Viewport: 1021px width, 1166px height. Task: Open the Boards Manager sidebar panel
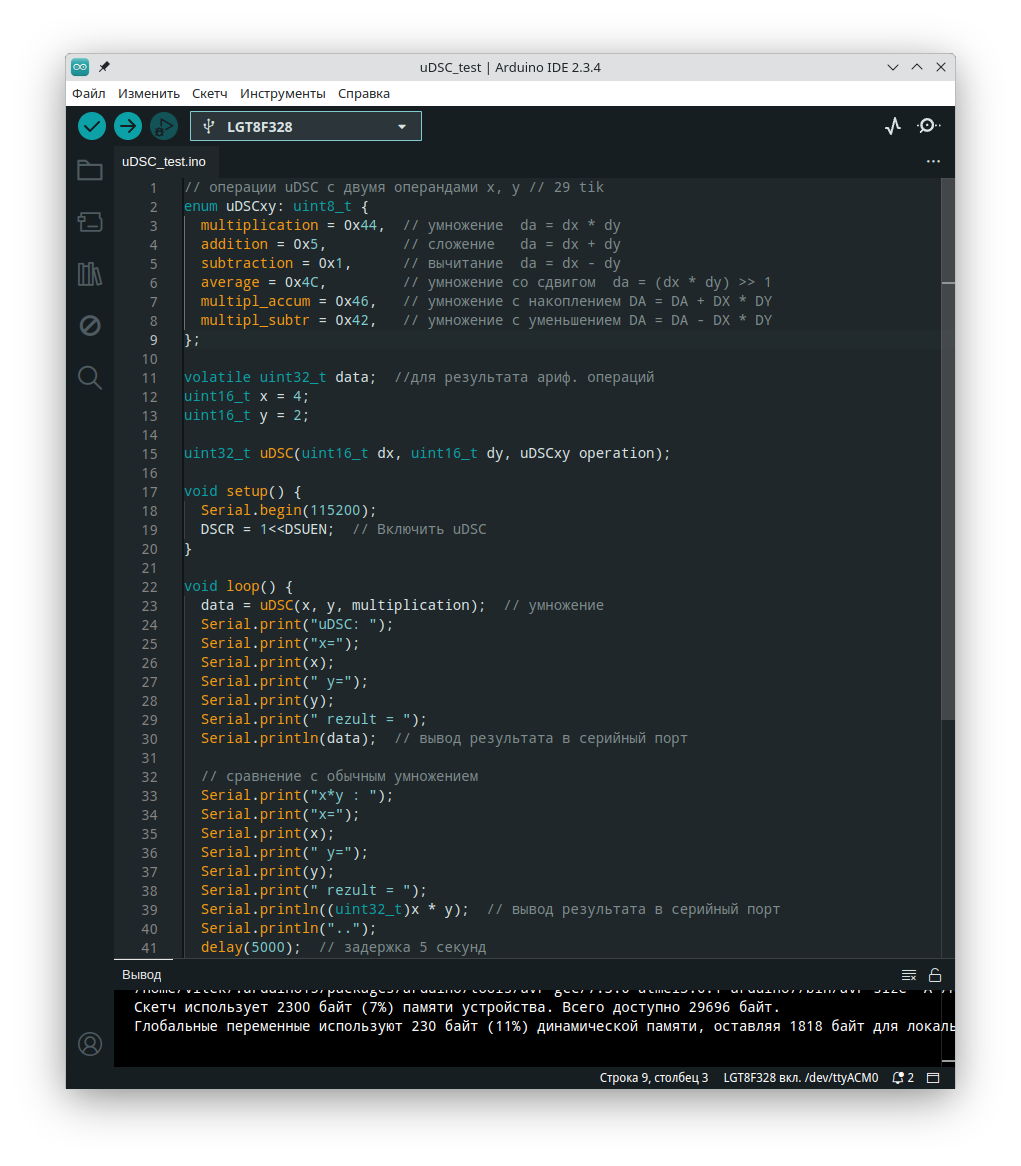(x=90, y=222)
